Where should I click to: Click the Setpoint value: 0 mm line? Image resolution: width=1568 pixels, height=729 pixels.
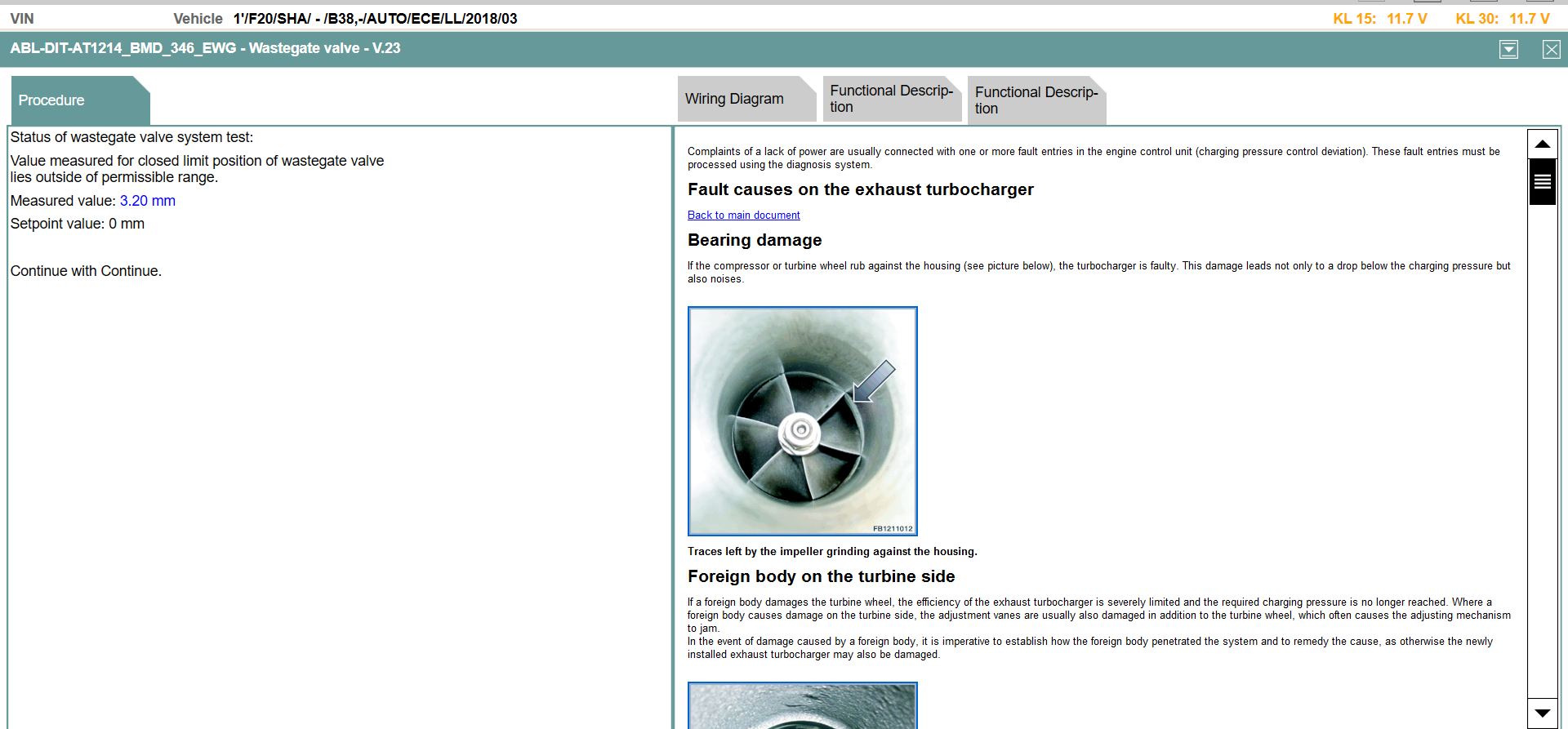tap(78, 224)
